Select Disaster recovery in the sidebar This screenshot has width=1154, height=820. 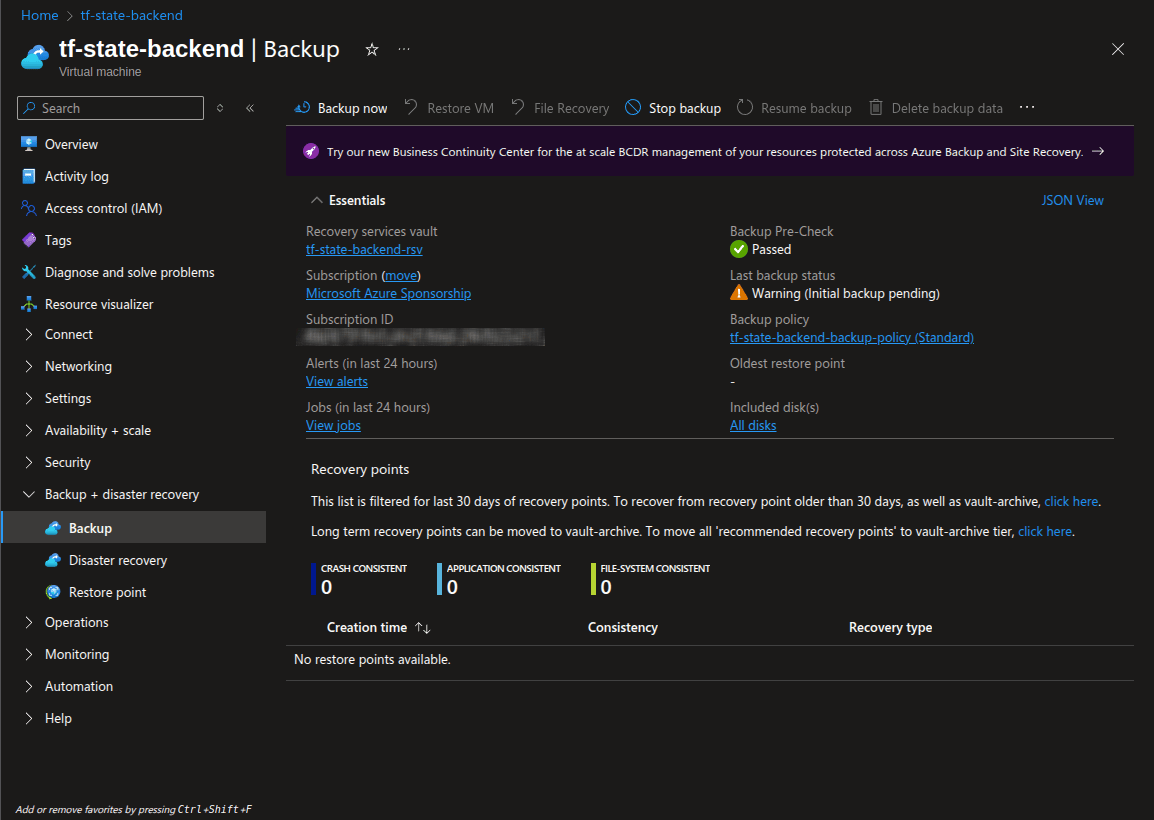pyautogui.click(x=117, y=560)
